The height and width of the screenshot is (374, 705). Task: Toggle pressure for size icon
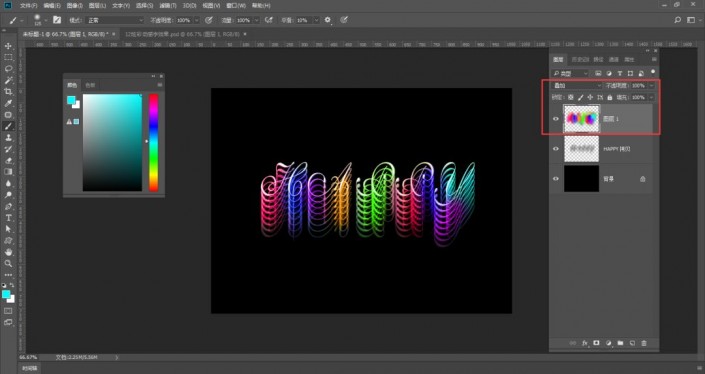(x=344, y=20)
